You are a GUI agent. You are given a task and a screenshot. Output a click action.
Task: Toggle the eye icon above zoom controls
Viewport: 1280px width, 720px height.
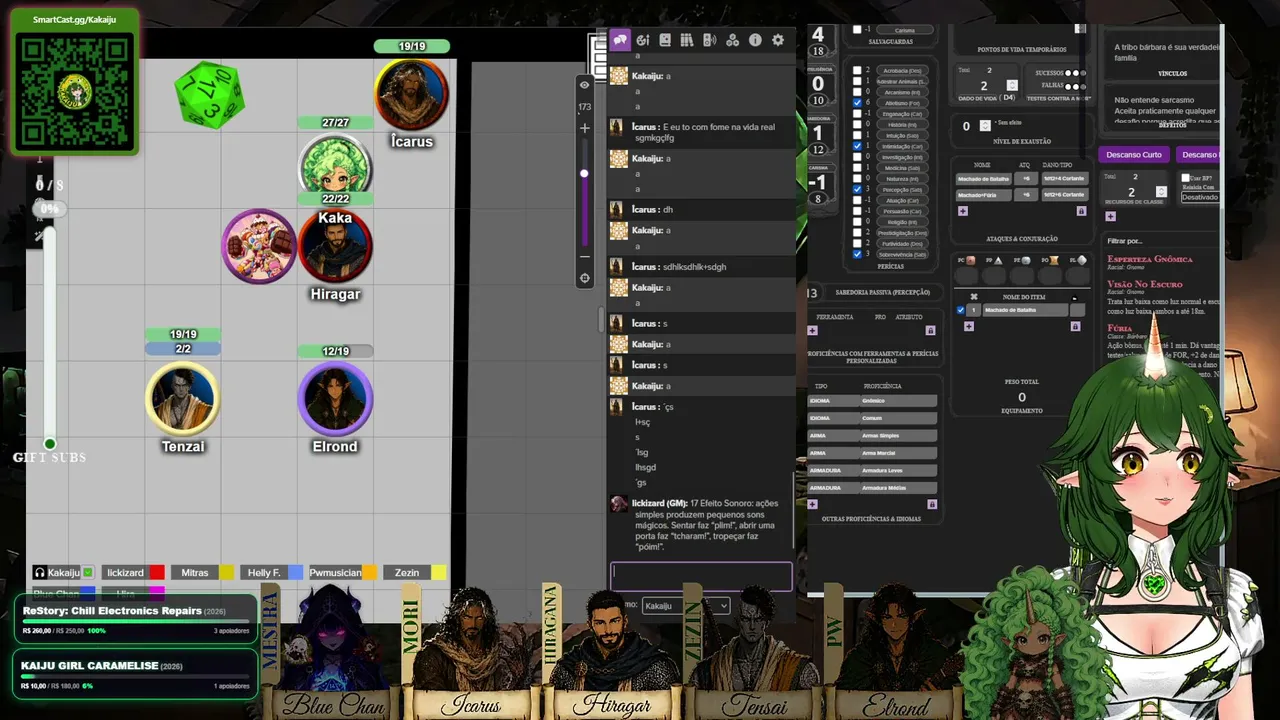[584, 85]
